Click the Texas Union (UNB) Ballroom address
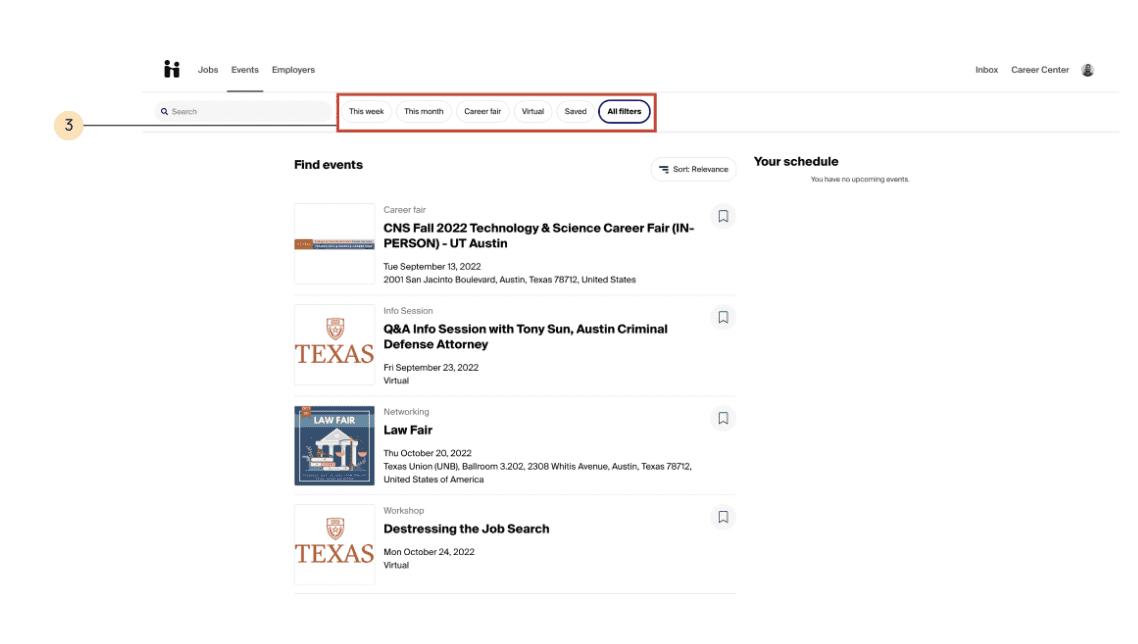 pyautogui.click(x=537, y=473)
